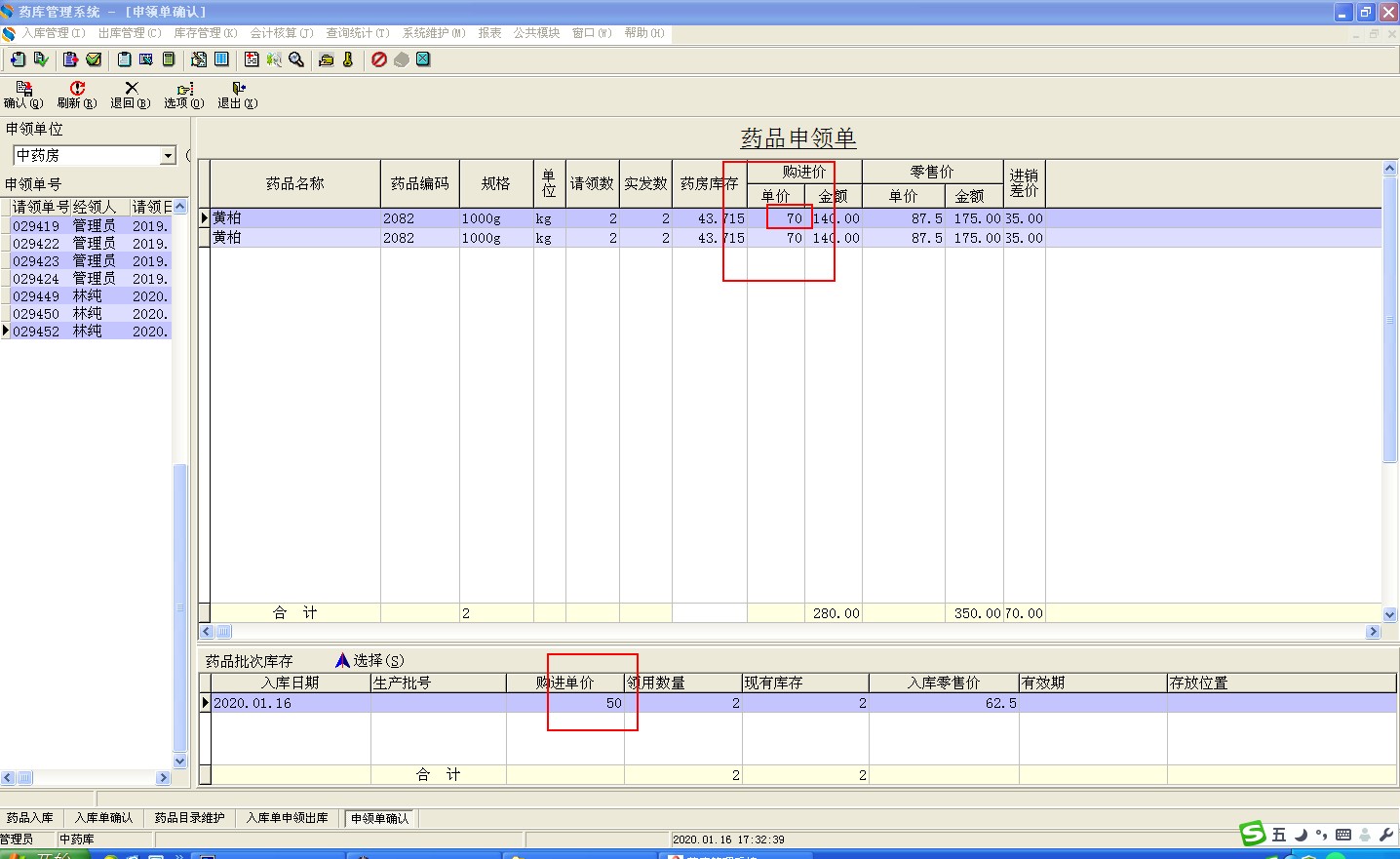The height and width of the screenshot is (859, 1400).
Task: Click the teal boxed X toolbar icon
Action: click(x=423, y=59)
